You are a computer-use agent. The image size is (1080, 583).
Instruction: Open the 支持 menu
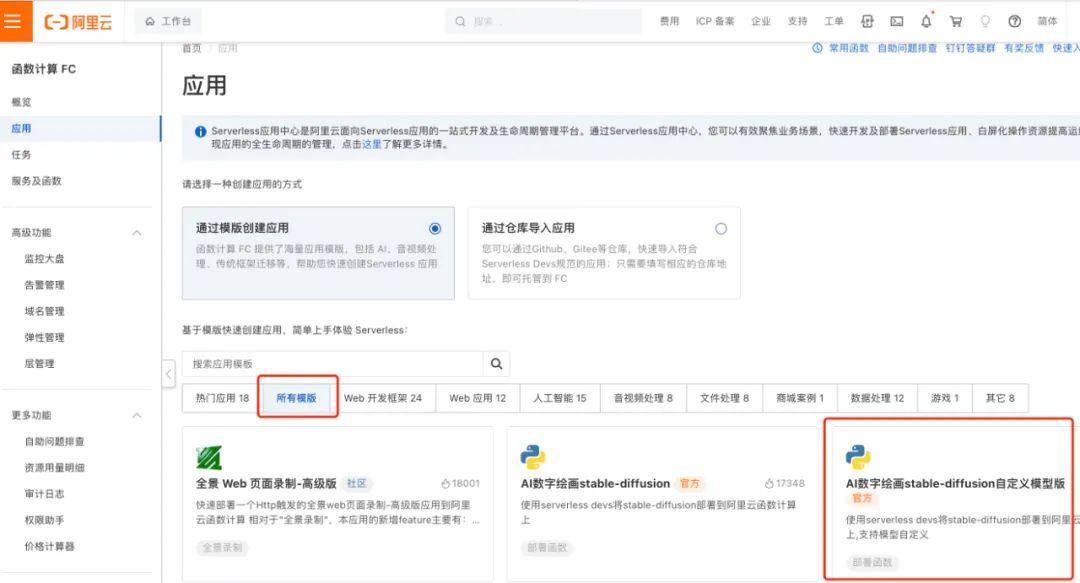[x=797, y=21]
